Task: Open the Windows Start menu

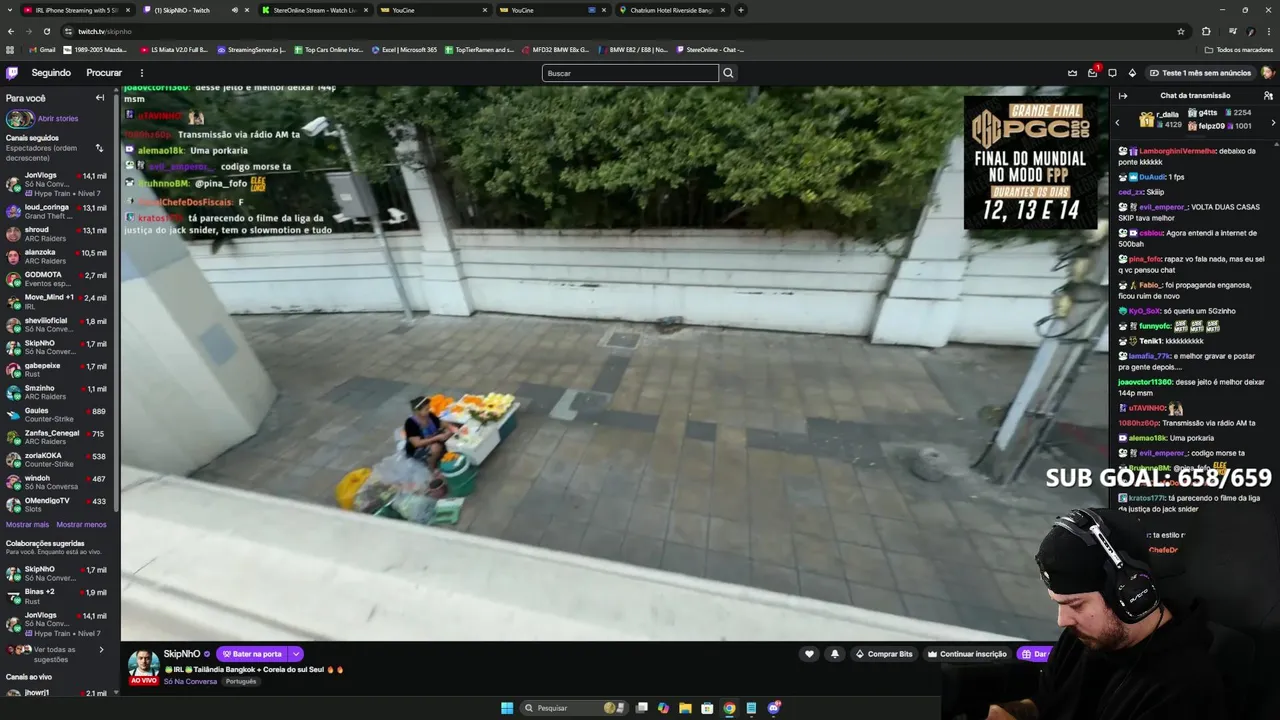Action: (507, 708)
